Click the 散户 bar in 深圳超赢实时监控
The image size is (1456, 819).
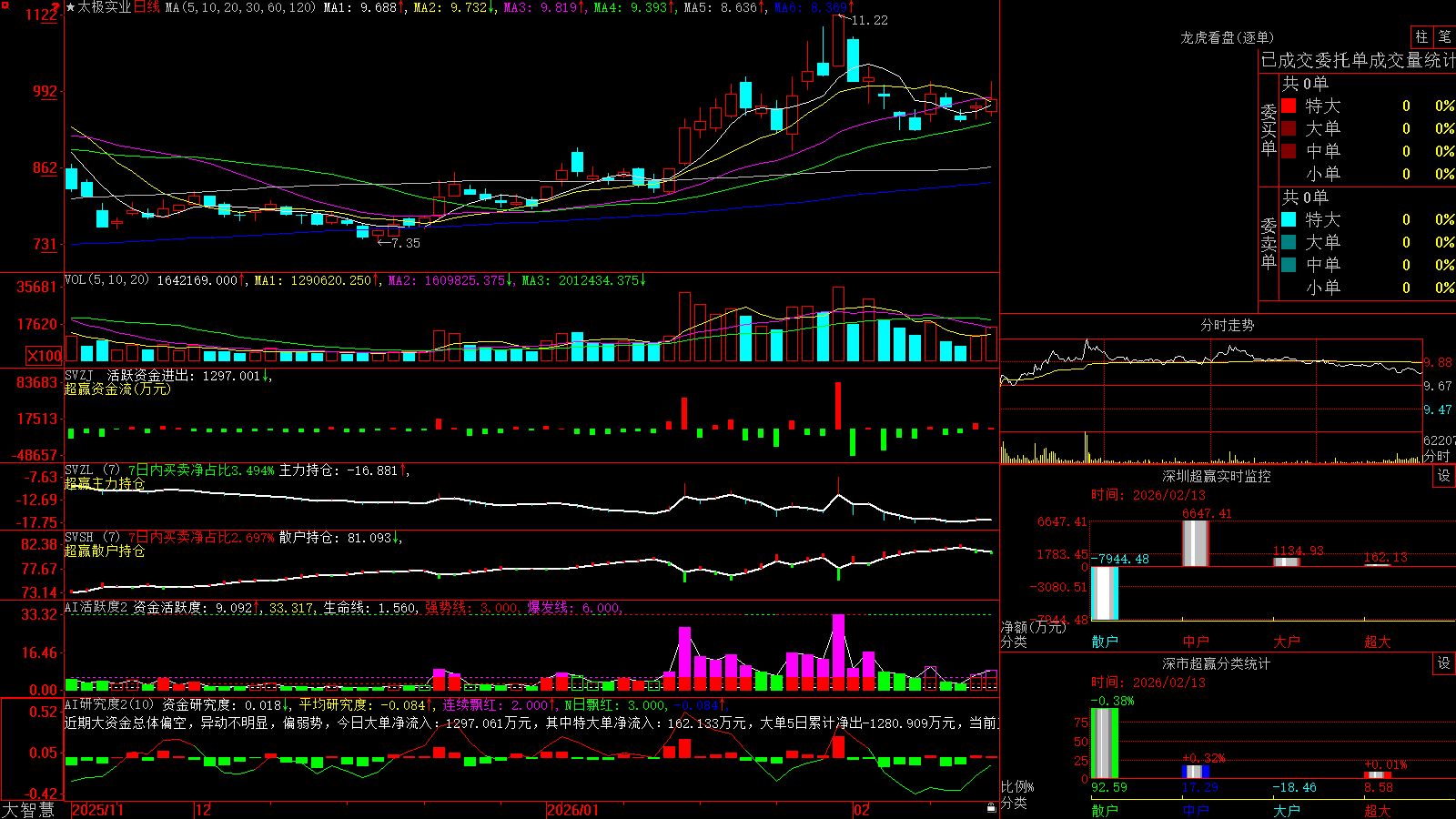coord(1105,593)
